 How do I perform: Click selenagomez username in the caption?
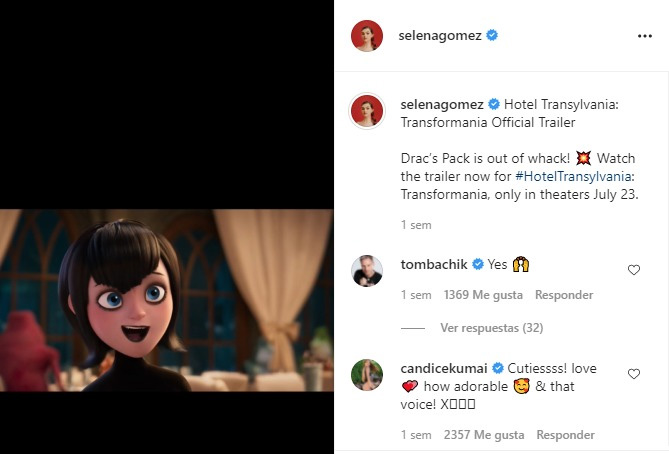click(441, 104)
